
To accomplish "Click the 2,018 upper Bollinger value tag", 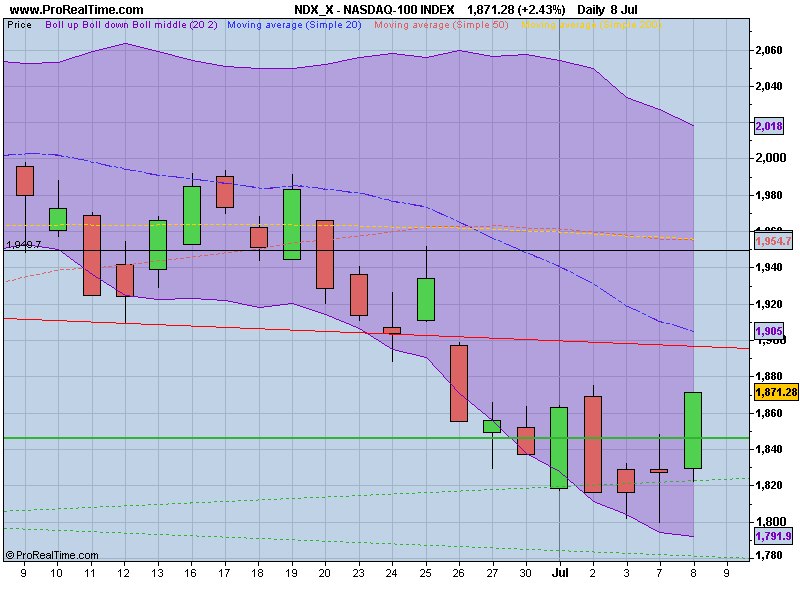I will click(x=769, y=126).
